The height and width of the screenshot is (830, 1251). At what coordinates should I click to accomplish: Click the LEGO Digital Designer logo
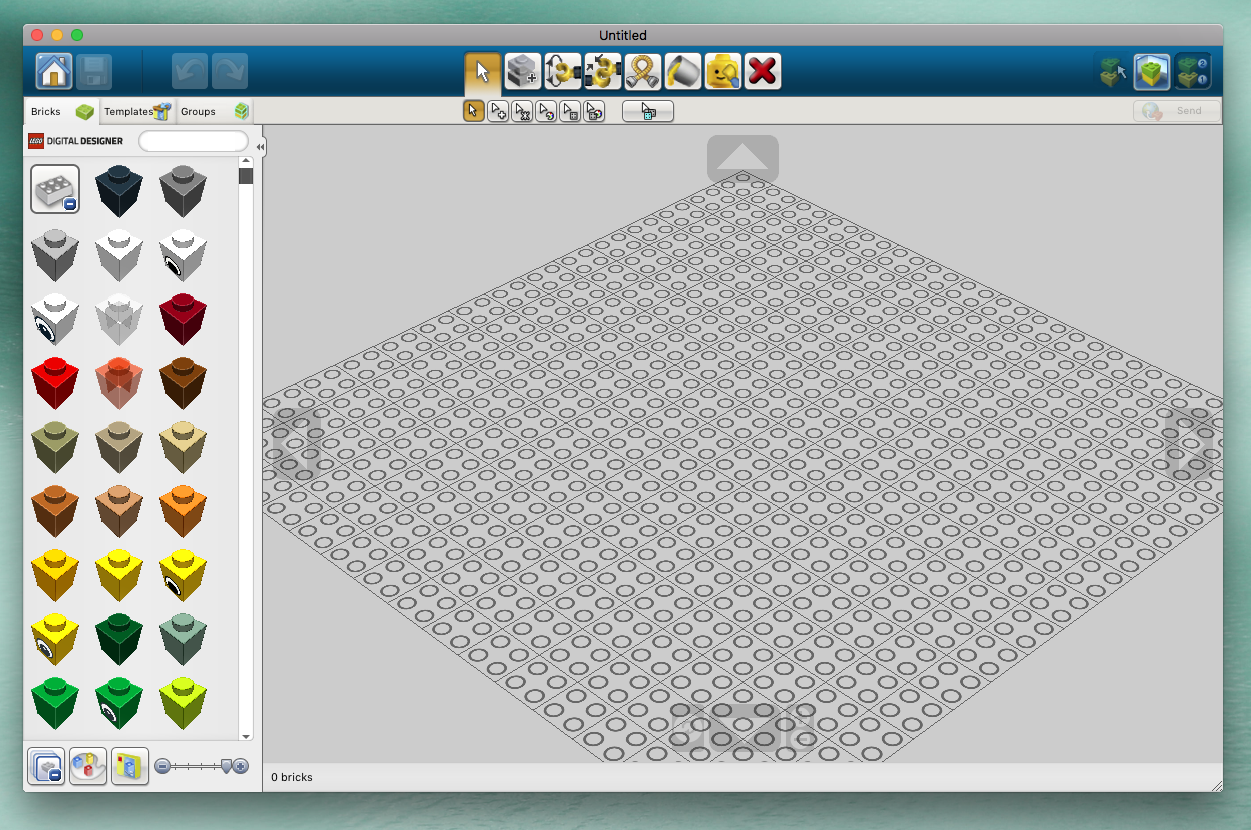point(76,141)
